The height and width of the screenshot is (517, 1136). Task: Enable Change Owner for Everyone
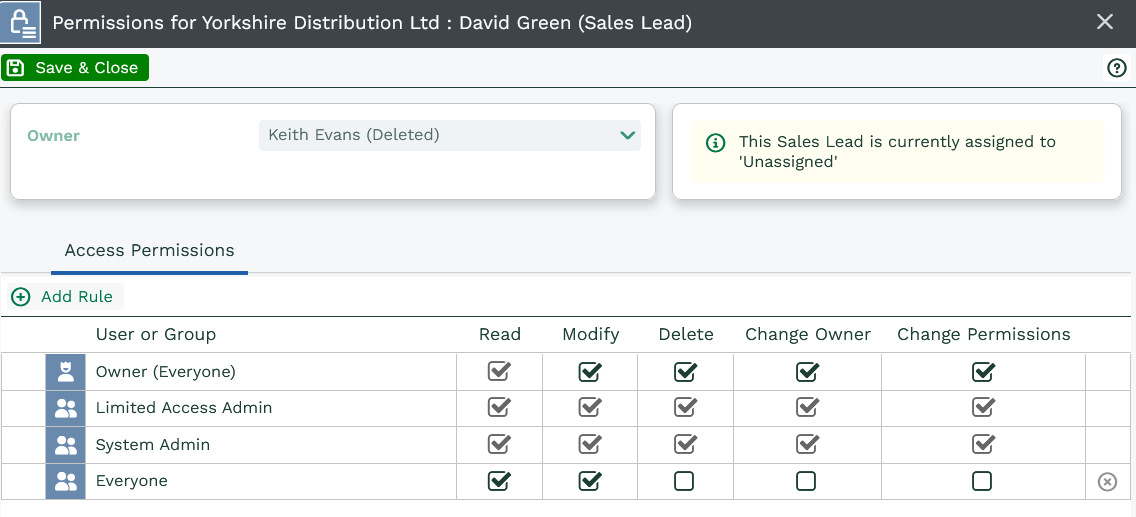[x=806, y=481]
